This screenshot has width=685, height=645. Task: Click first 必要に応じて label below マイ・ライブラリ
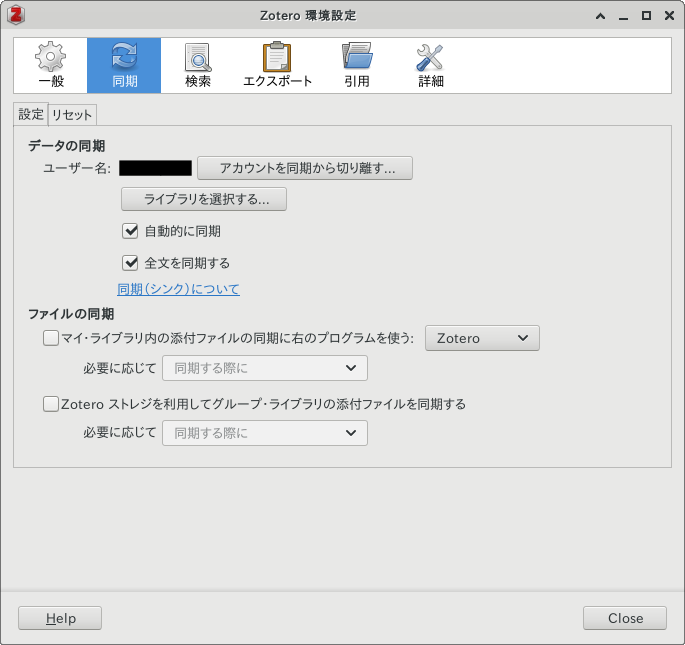(120, 368)
